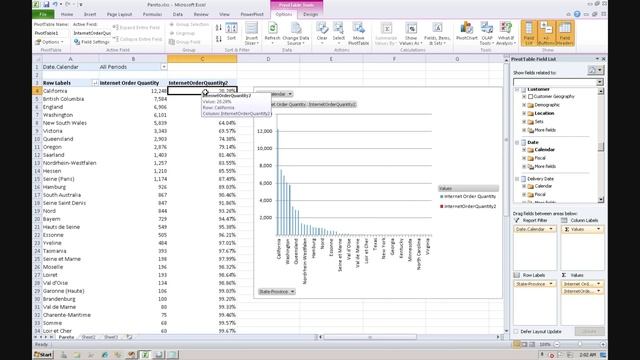Enable Defer Layout Update checkbox
This screenshot has width=640, height=360.
[x=516, y=331]
